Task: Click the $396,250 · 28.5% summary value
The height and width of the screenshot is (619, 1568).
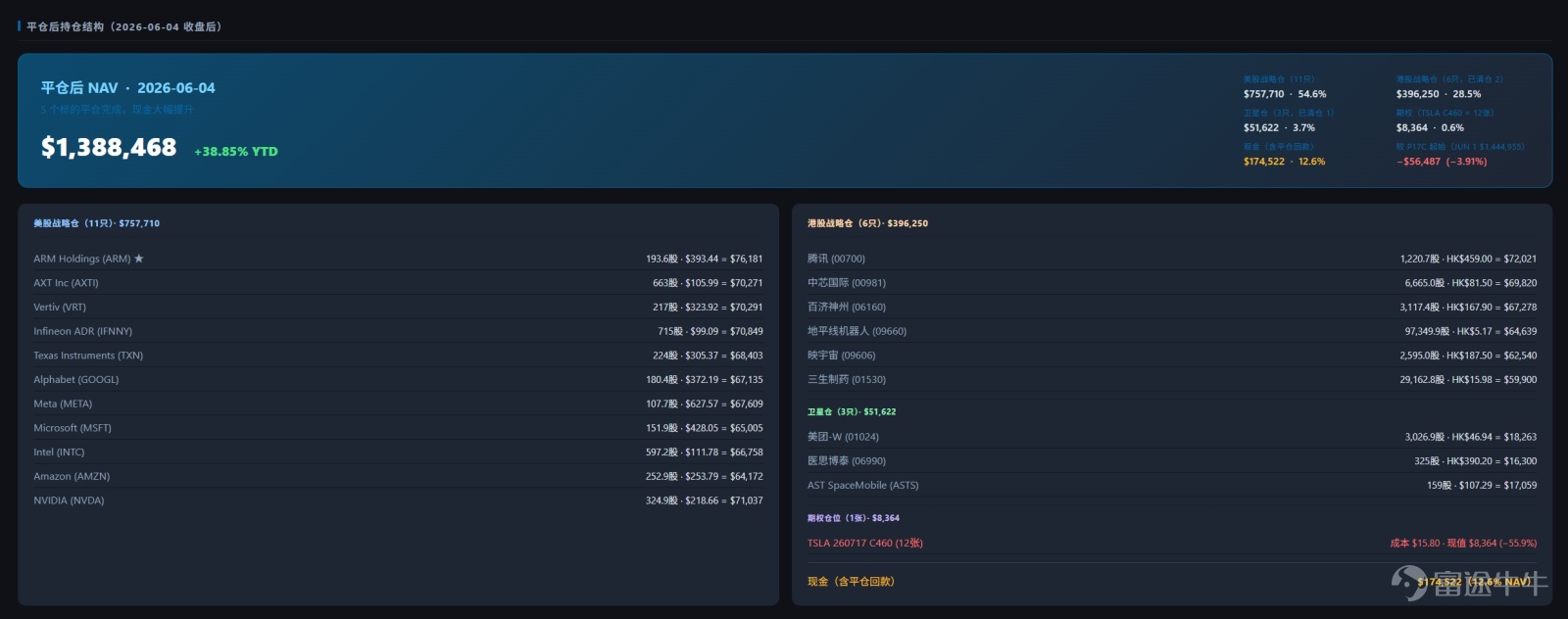Action: (1439, 94)
